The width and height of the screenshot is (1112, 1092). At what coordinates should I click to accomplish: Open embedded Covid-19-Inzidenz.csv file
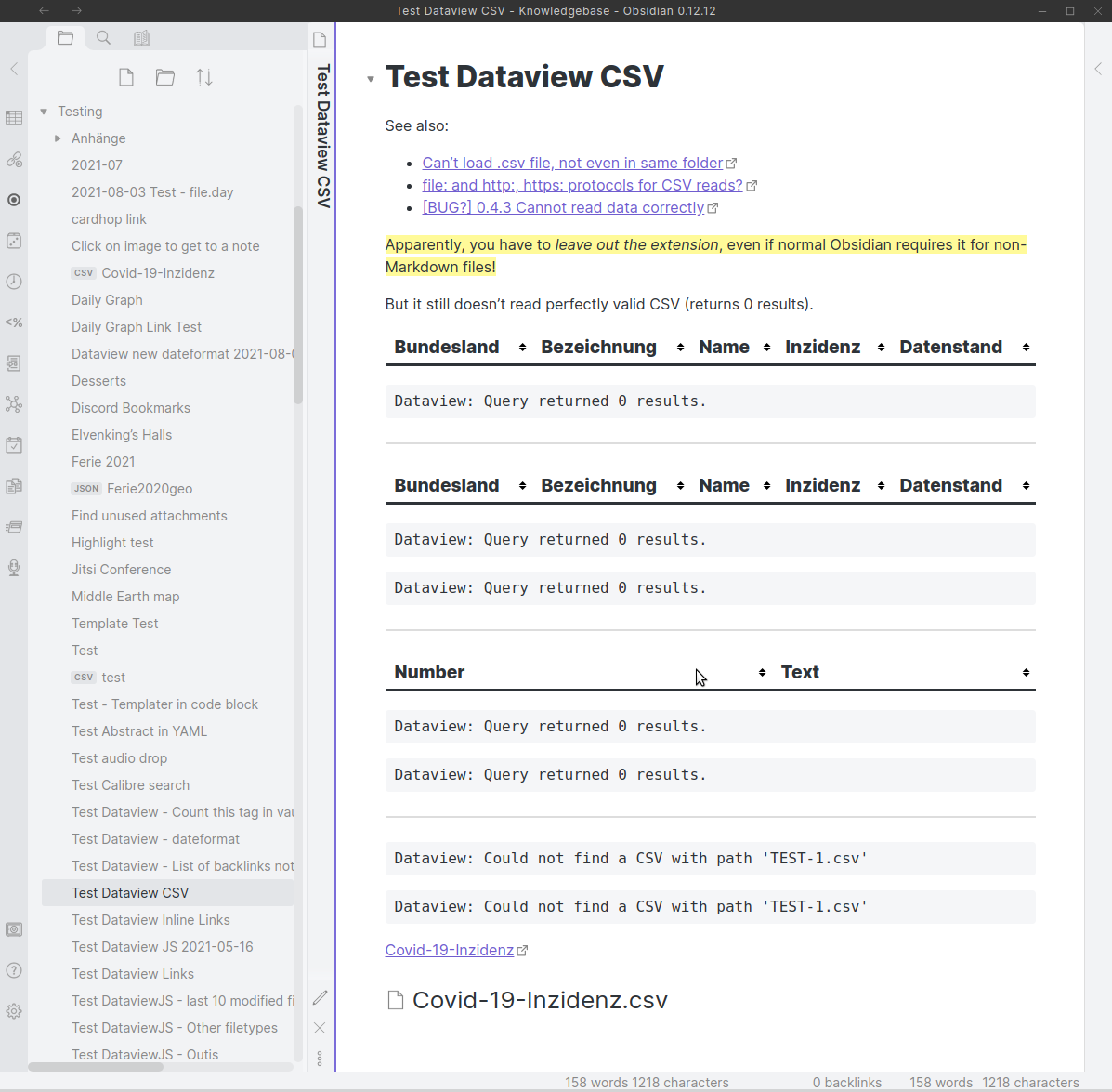[528, 1001]
